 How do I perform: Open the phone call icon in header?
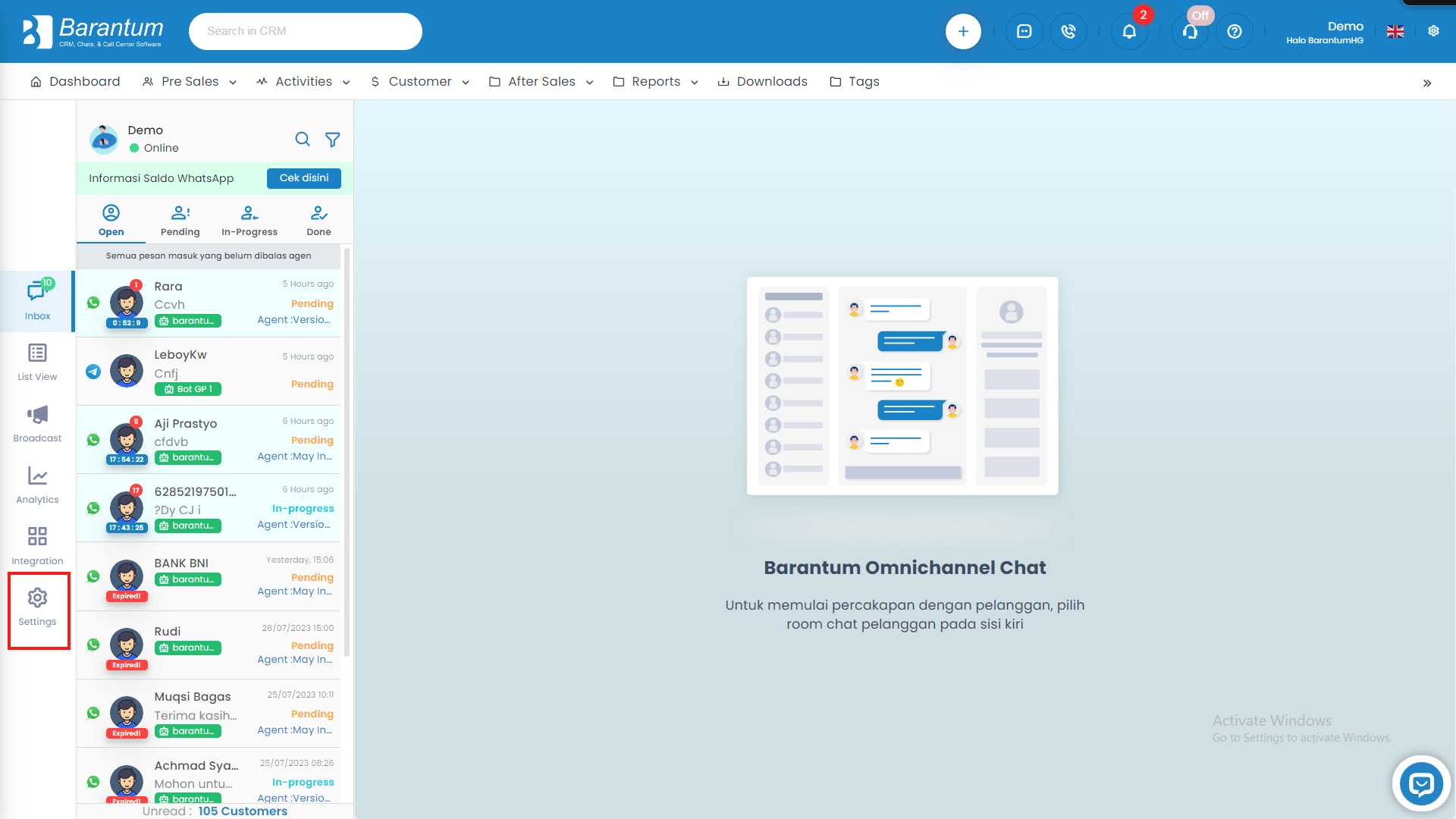[x=1068, y=31]
